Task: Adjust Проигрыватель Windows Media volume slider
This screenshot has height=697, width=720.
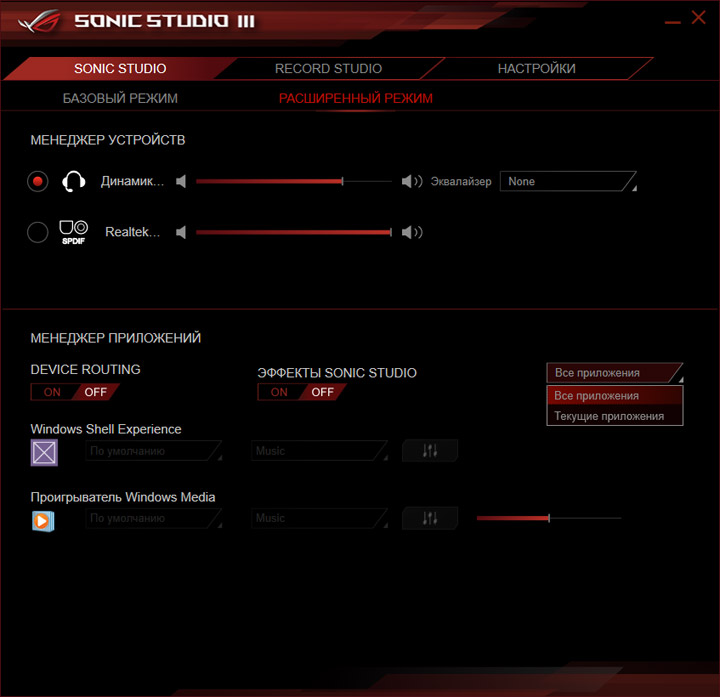Action: pyautogui.click(x=549, y=518)
